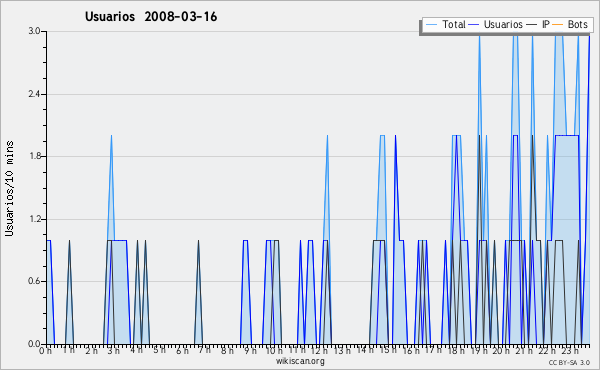Click the y-axis value 1.8
This screenshot has width=600, height=370.
click(34, 156)
